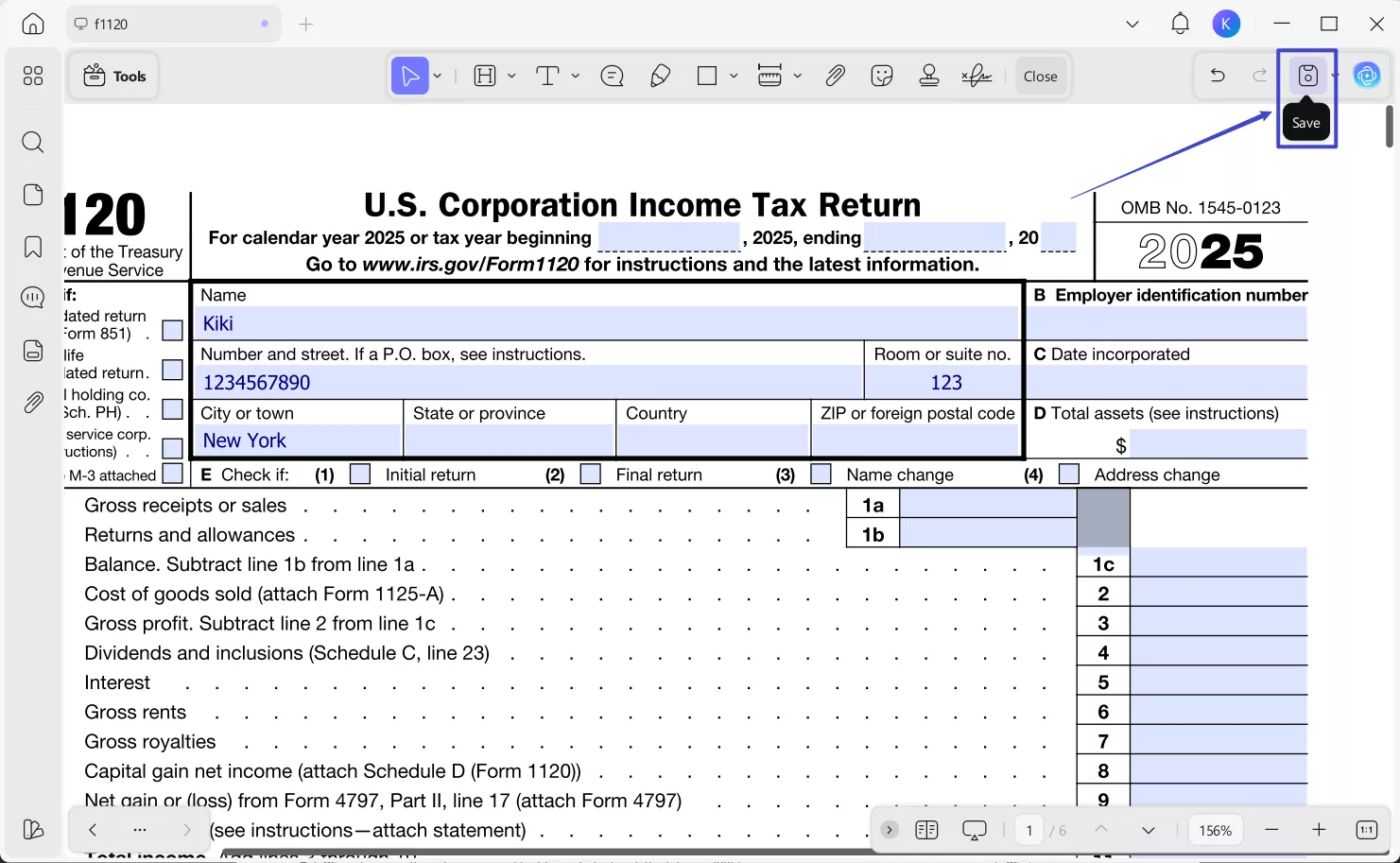This screenshot has height=863, width=1400.
Task: Open the shape tool dropdown arrow
Action: [733, 76]
